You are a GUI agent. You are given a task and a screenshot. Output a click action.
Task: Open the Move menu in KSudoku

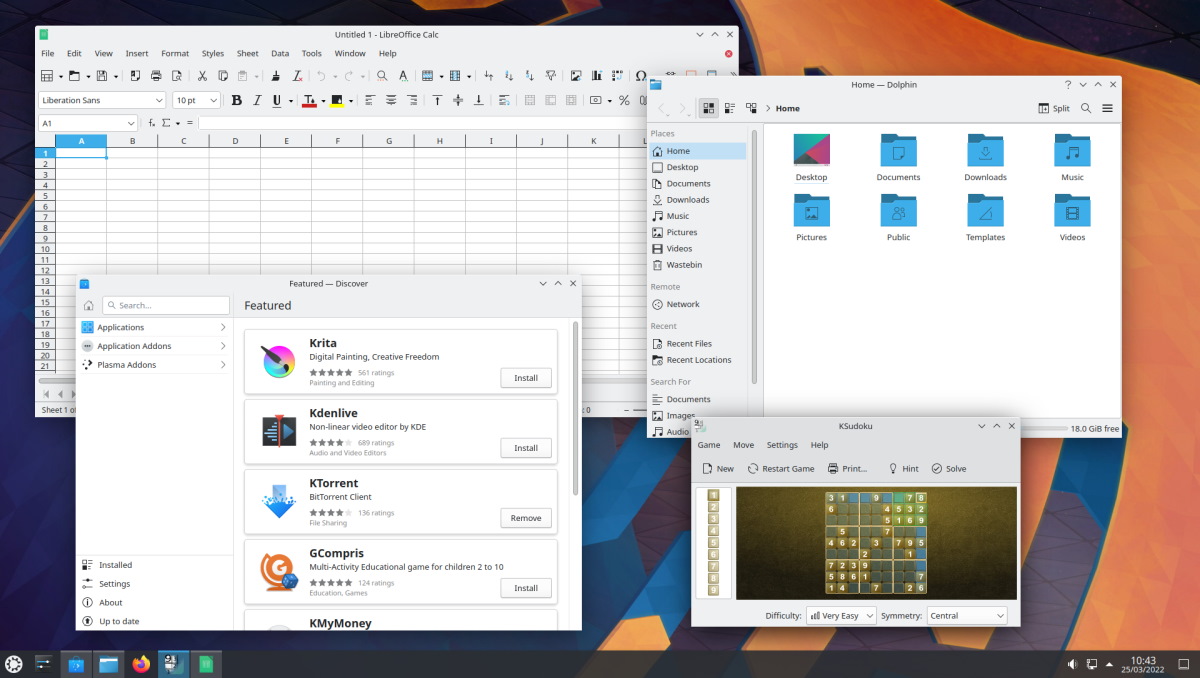coord(743,445)
